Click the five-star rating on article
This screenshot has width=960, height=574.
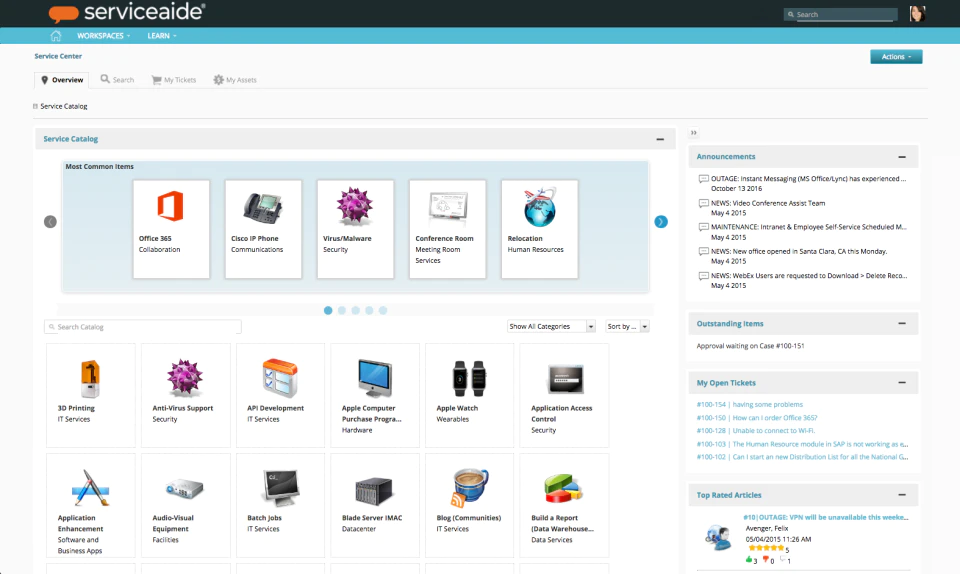pyautogui.click(x=766, y=548)
